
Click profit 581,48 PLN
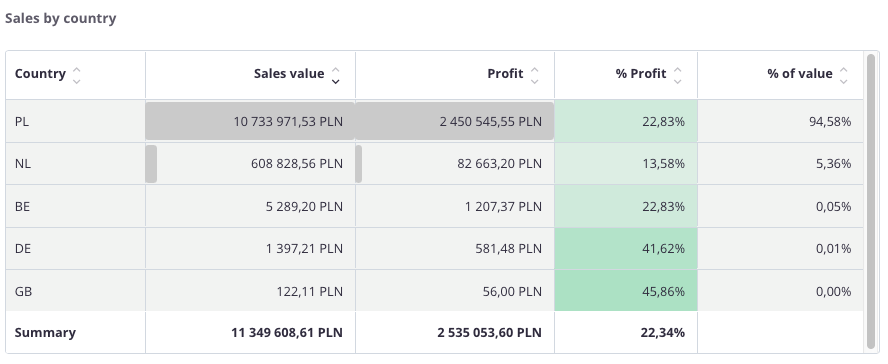(509, 249)
